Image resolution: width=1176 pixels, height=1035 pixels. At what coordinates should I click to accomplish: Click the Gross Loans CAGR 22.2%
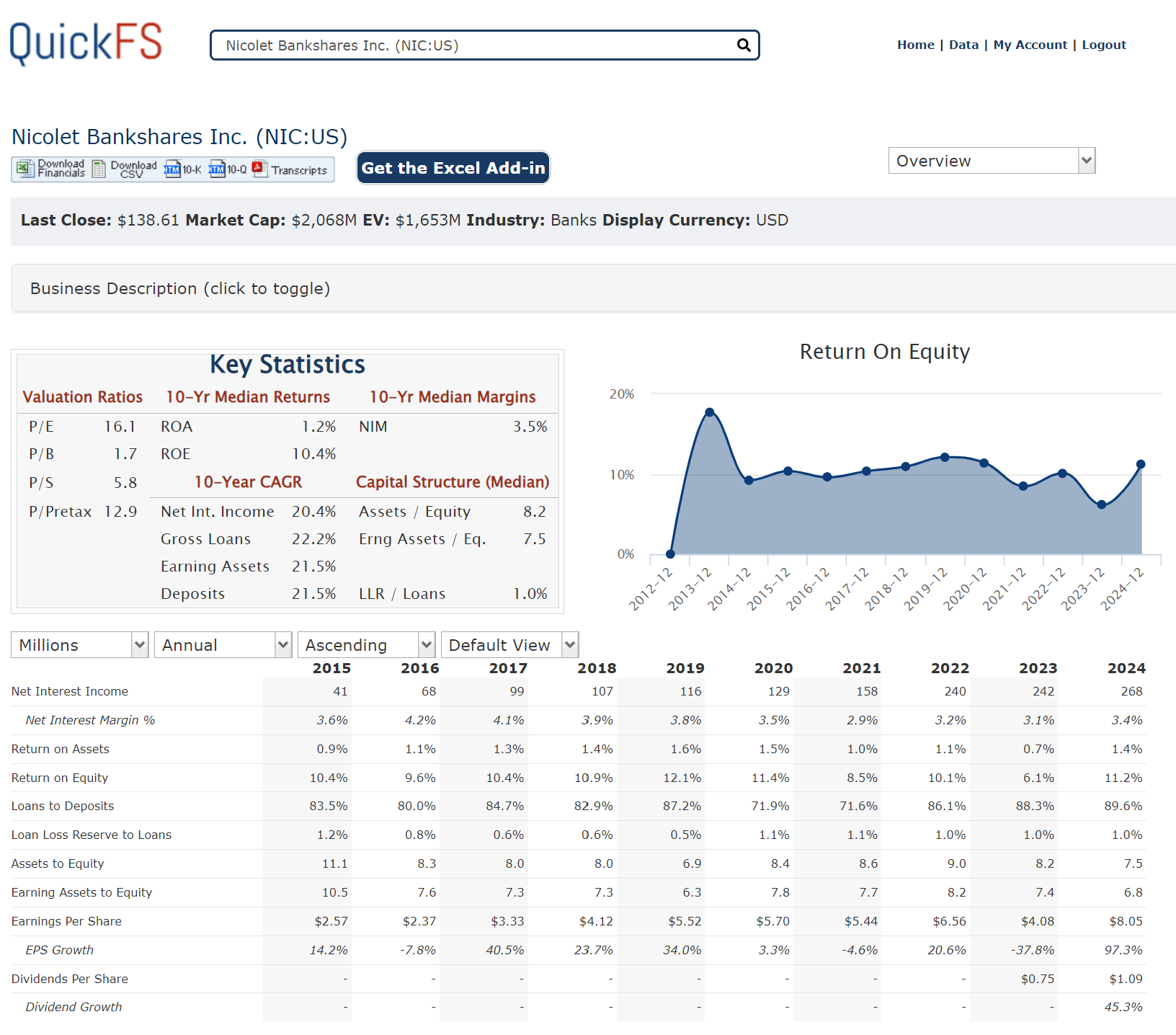coord(313,539)
